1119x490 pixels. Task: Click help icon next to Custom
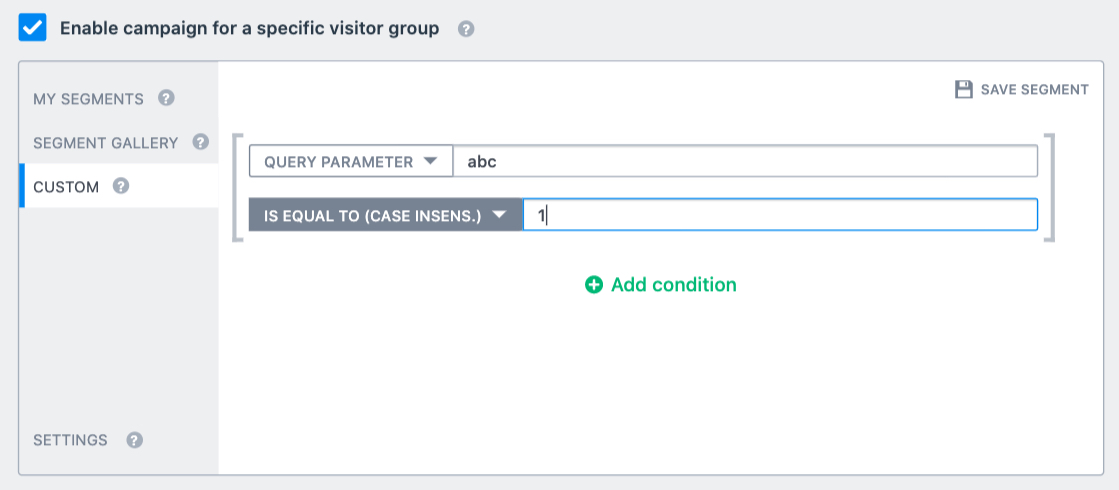pos(121,186)
